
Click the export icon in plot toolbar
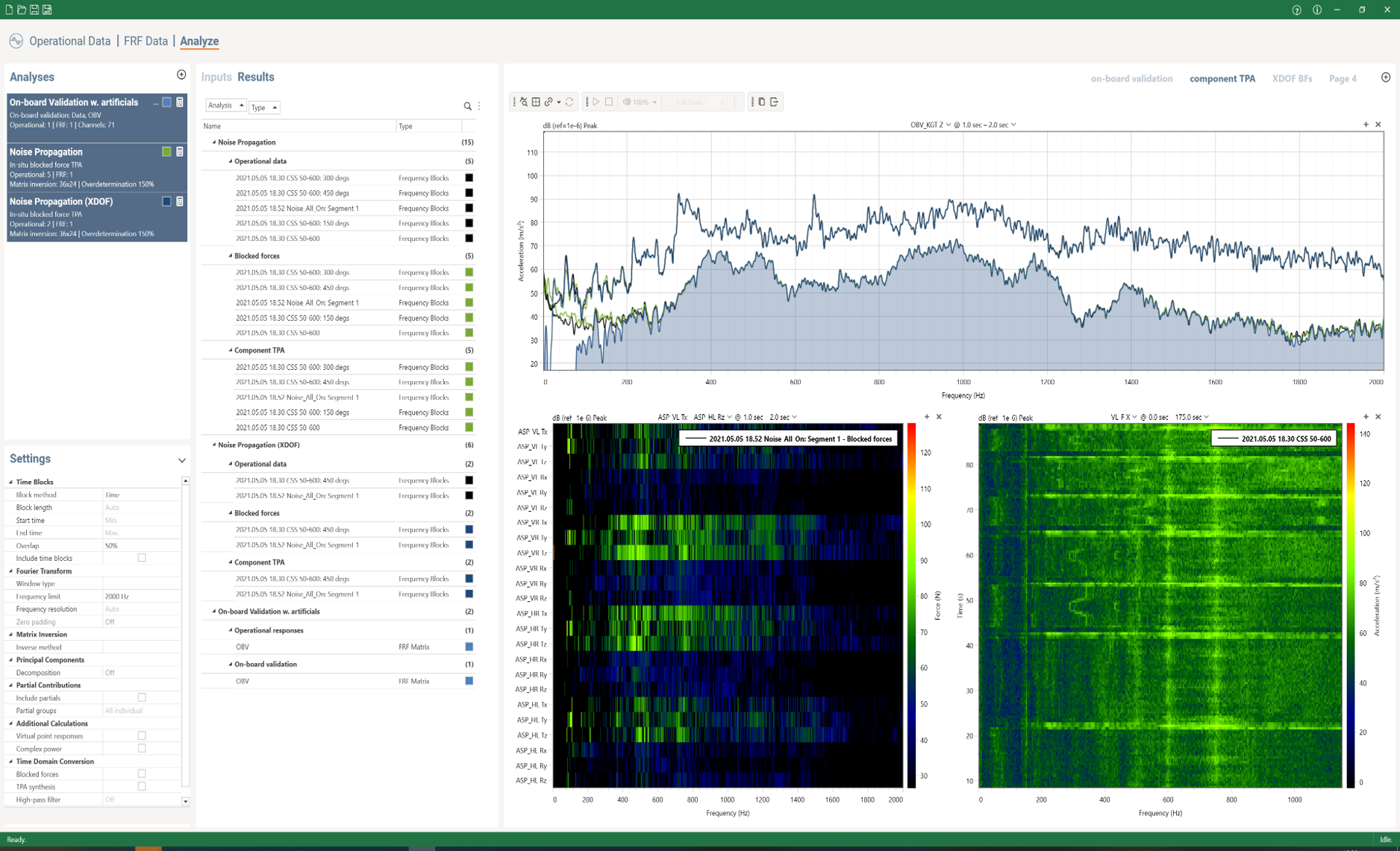774,102
